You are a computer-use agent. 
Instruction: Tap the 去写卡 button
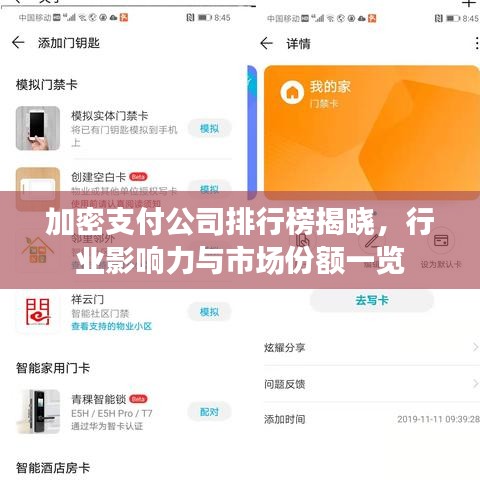tap(372, 300)
